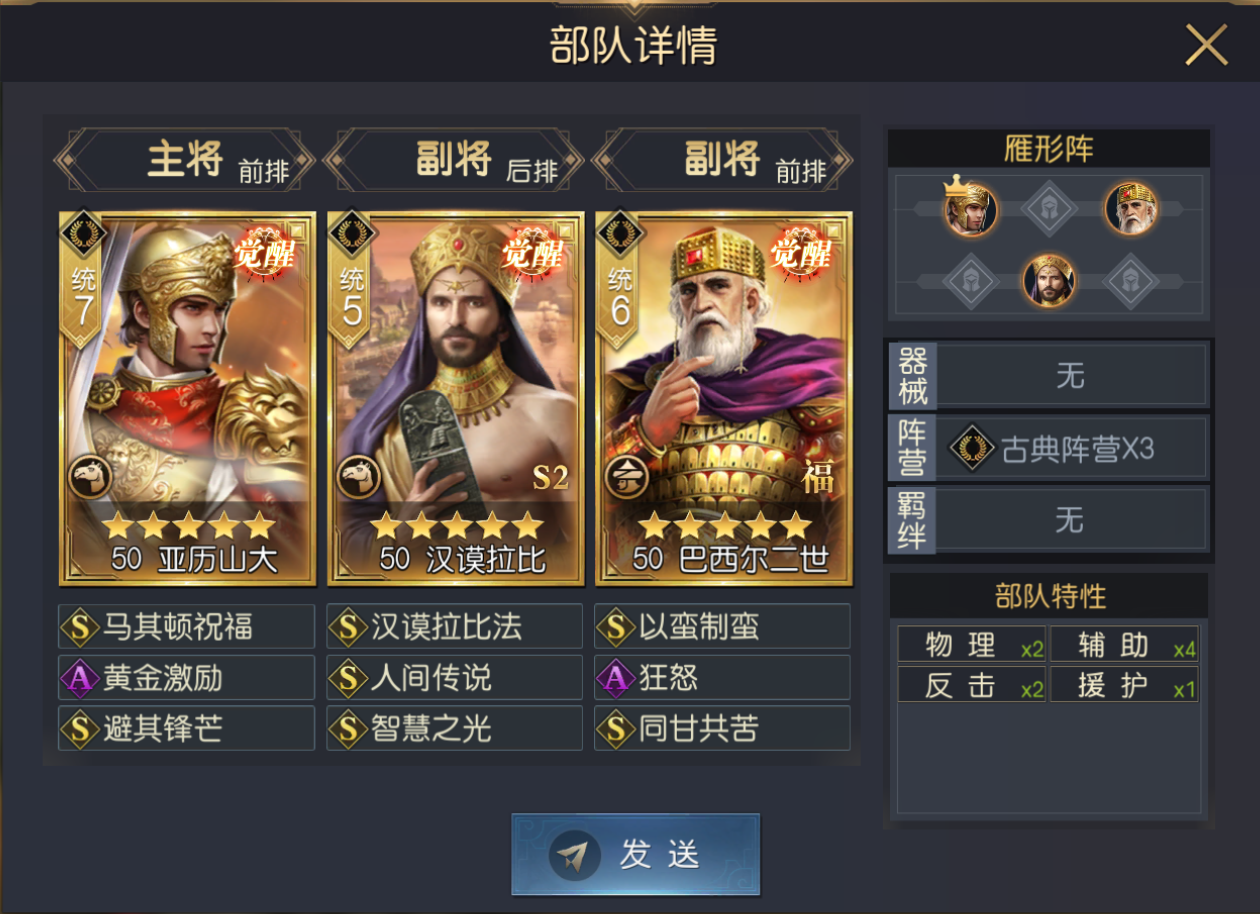Click the 器械 equipment slot
The image size is (1260, 914).
point(1048,376)
